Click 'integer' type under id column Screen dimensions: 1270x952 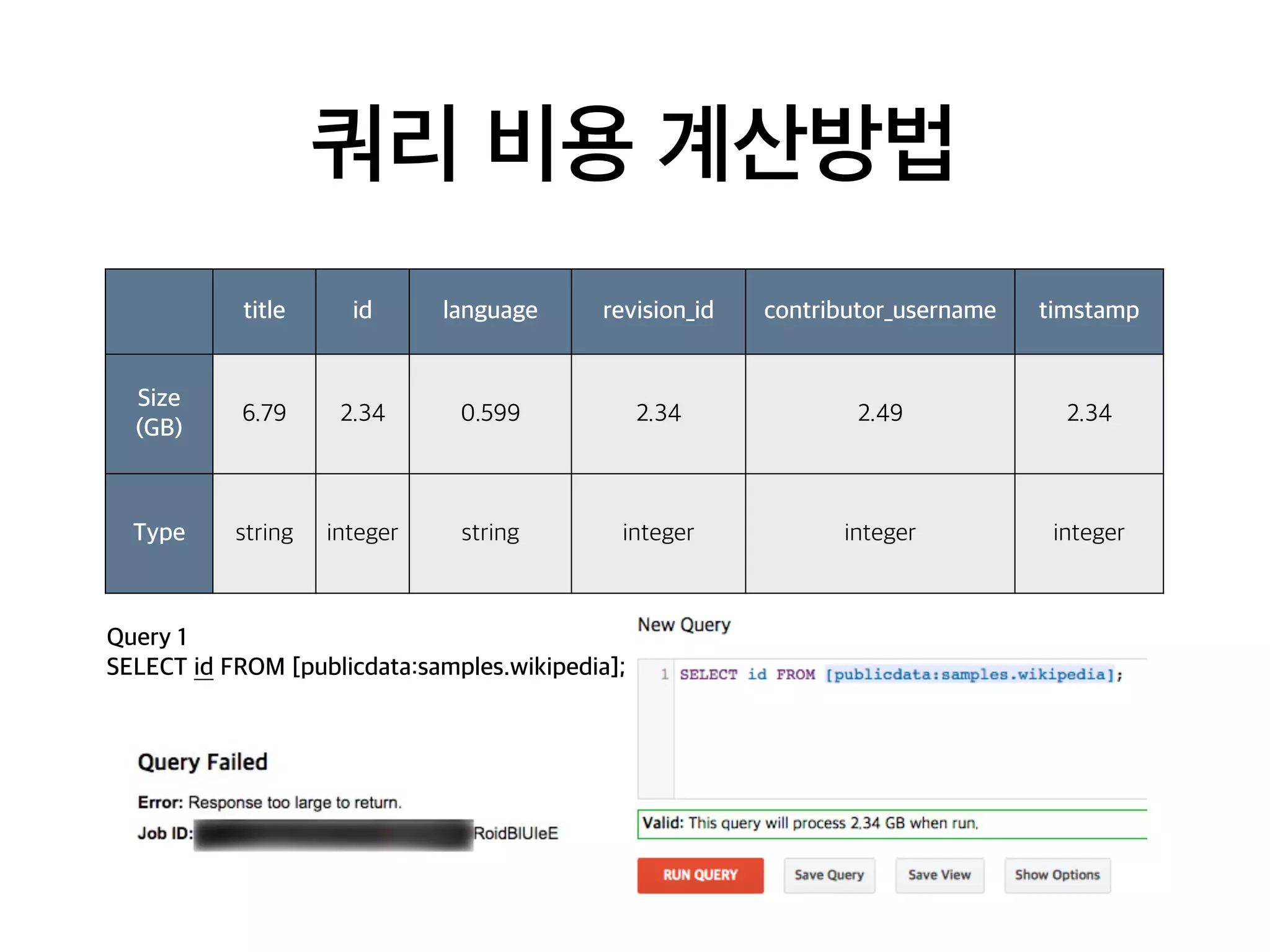pyautogui.click(x=362, y=532)
